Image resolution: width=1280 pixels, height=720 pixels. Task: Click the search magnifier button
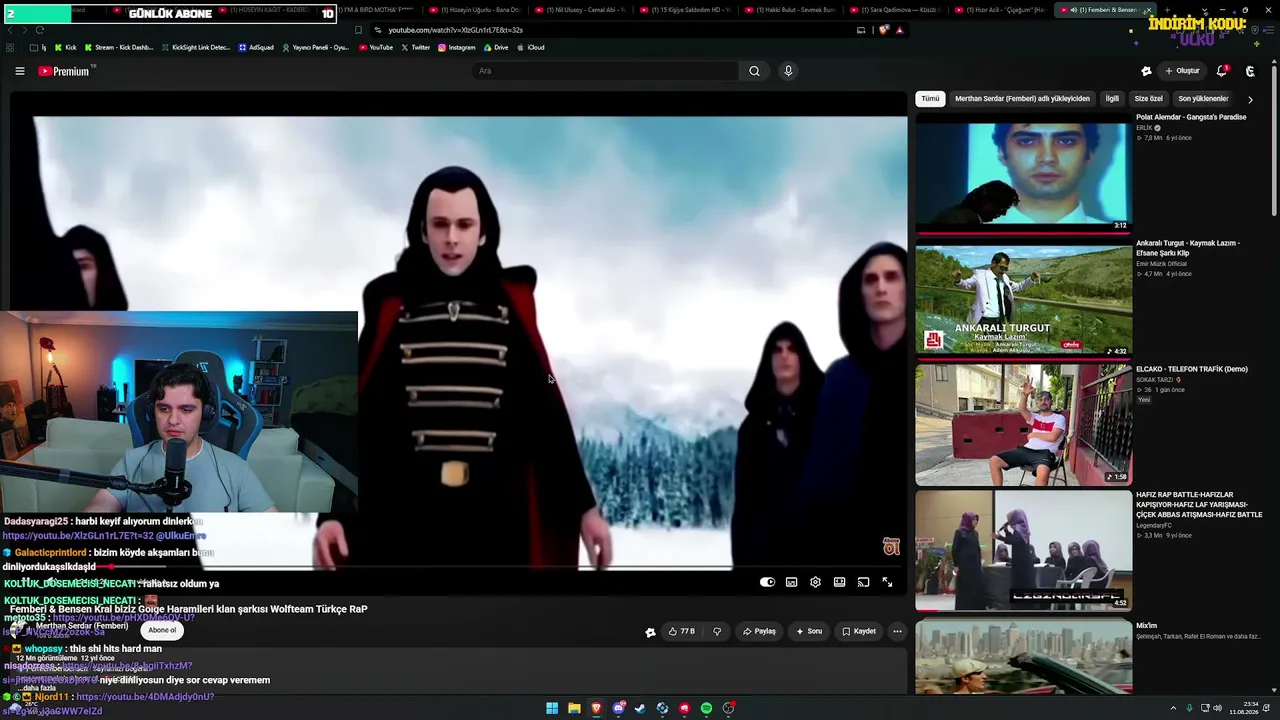[x=755, y=71]
